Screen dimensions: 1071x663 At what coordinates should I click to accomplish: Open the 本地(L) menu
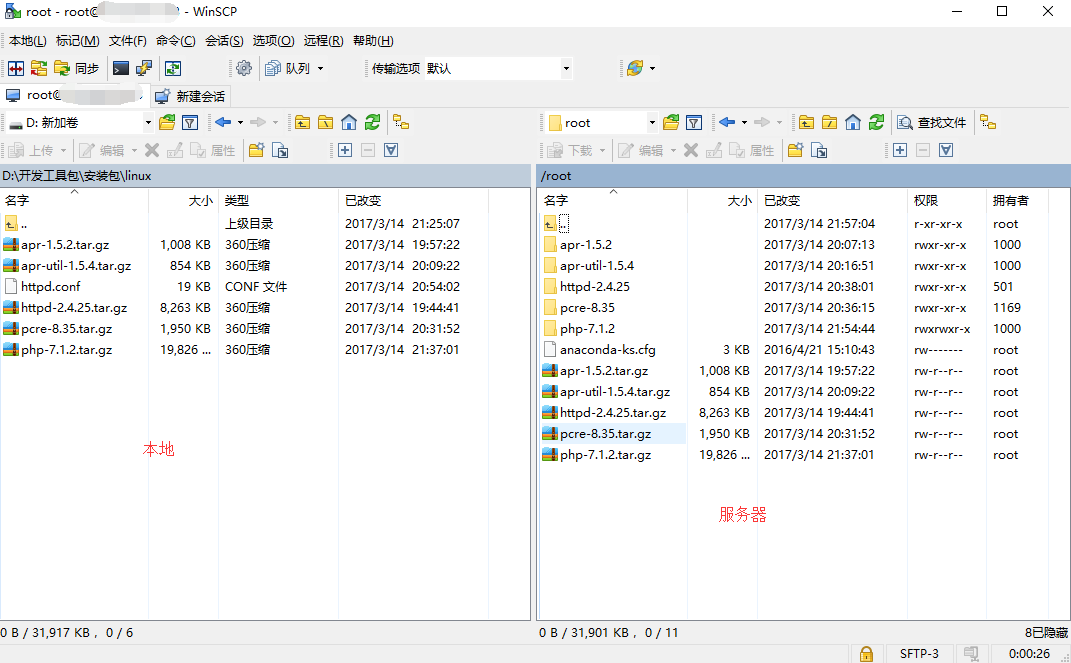tap(27, 41)
